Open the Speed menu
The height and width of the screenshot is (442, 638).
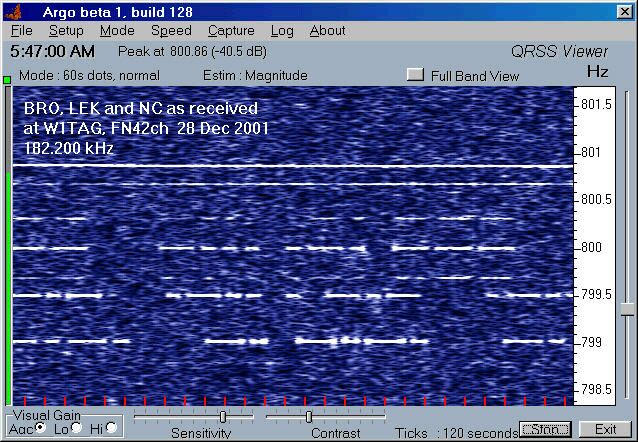pyautogui.click(x=171, y=31)
